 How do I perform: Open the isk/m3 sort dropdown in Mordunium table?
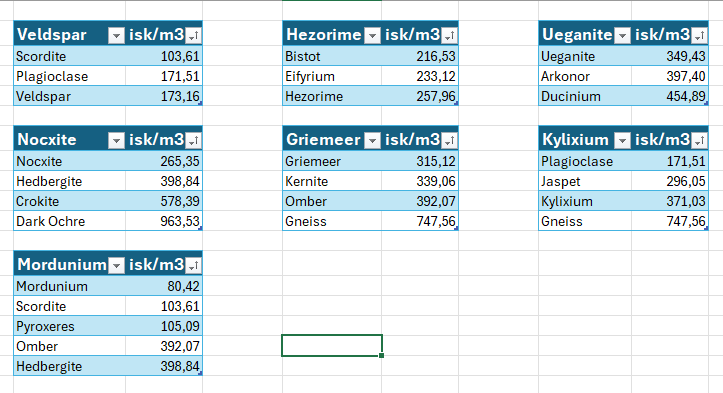point(194,266)
